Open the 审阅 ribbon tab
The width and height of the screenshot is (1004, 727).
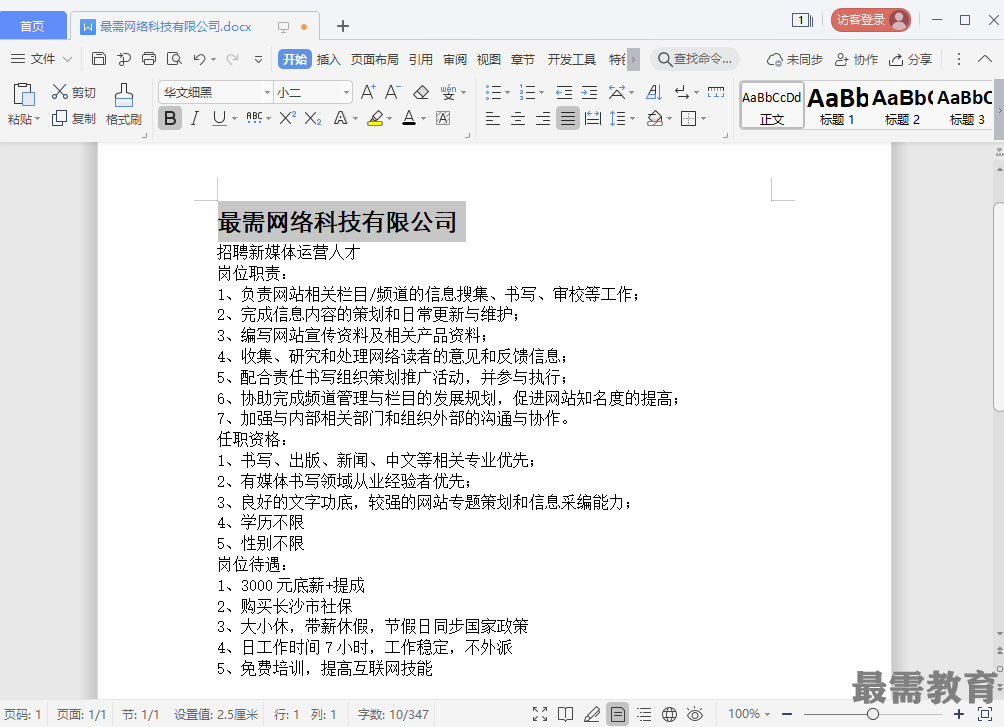(x=455, y=59)
